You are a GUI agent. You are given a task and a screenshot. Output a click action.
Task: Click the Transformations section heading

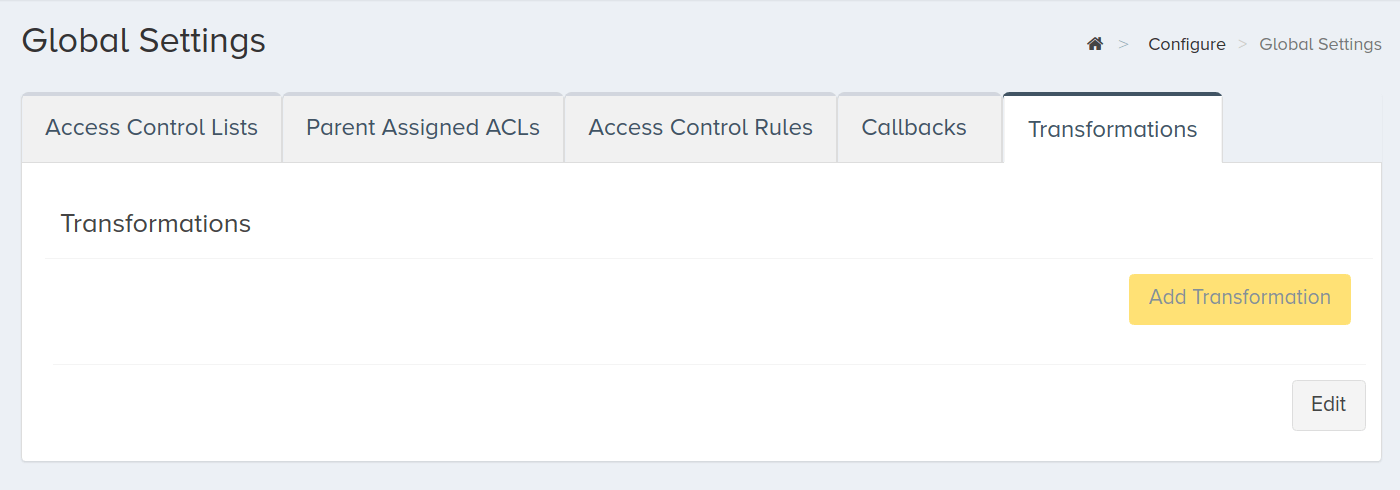click(x=155, y=223)
